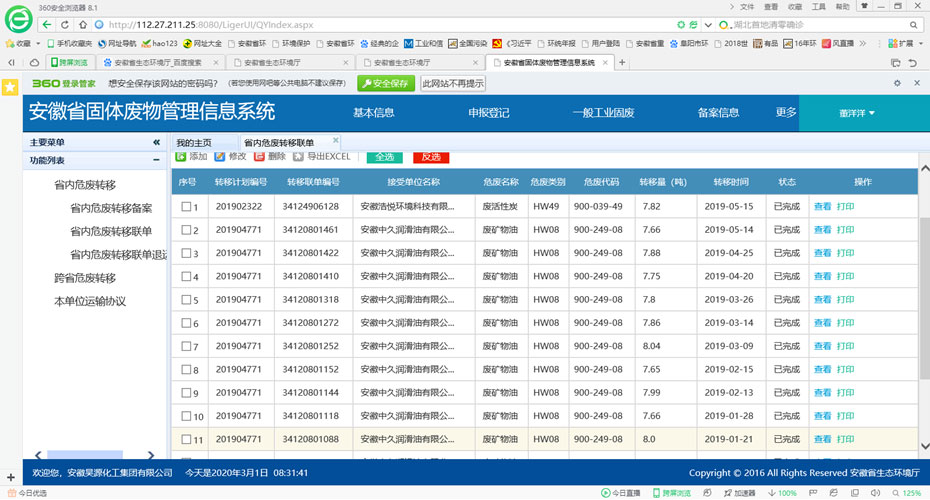Viewport: 930px width, 500px height.
Task: Collapse the 主要菜单 sidebar panel
Action: click(156, 143)
